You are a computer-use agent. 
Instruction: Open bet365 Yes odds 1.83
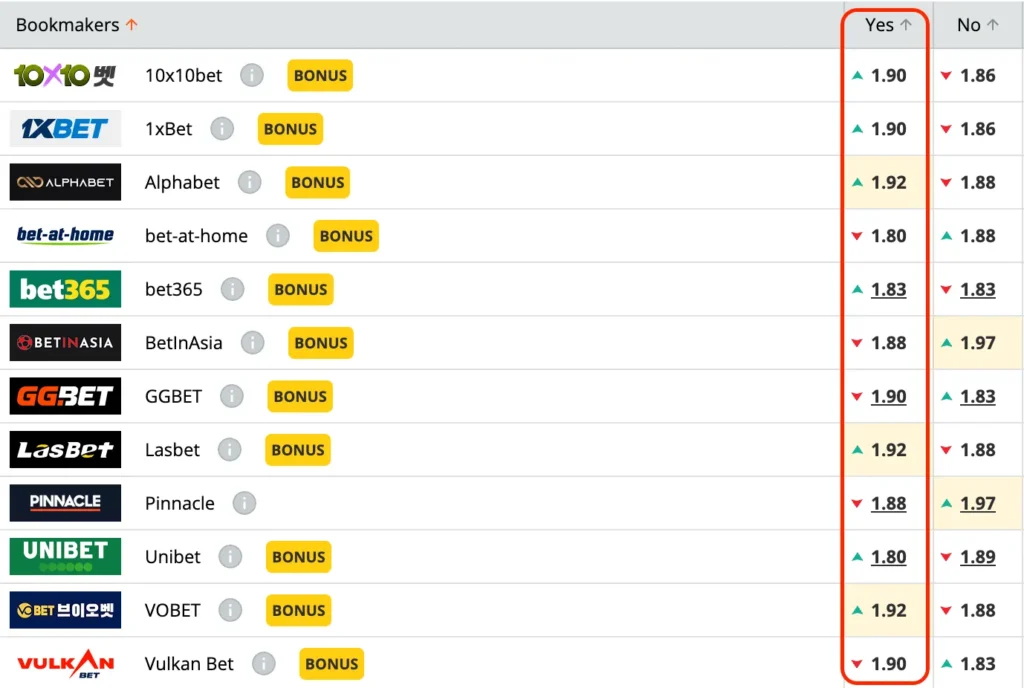888,289
